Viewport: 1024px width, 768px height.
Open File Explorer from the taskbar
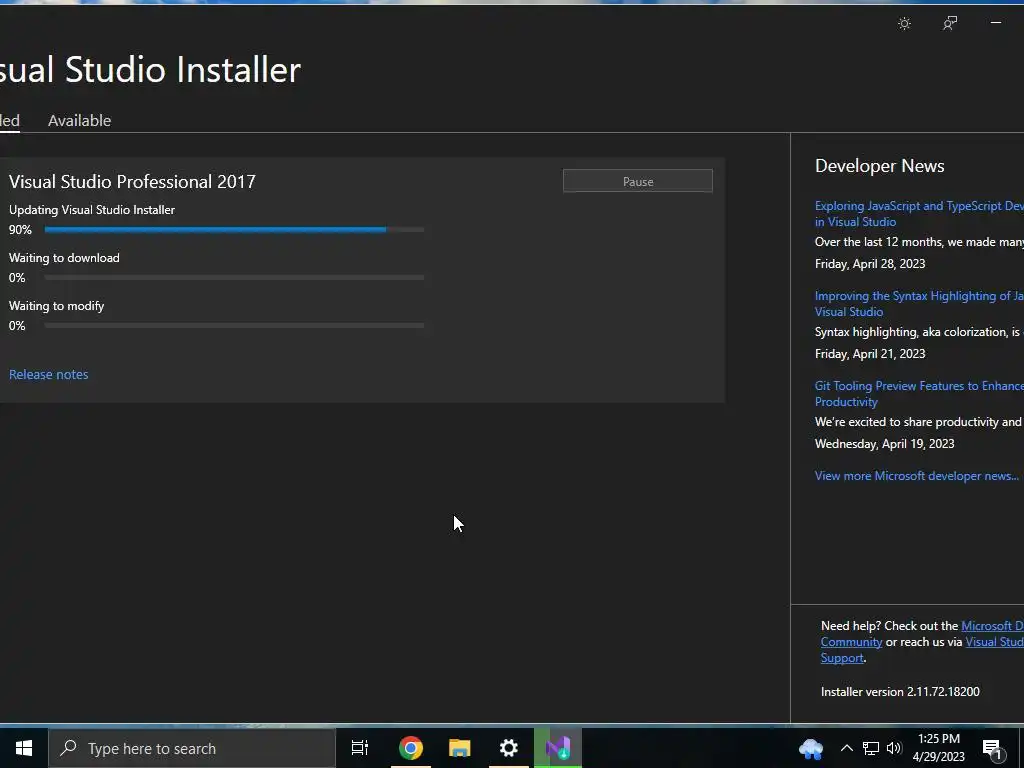click(x=460, y=748)
